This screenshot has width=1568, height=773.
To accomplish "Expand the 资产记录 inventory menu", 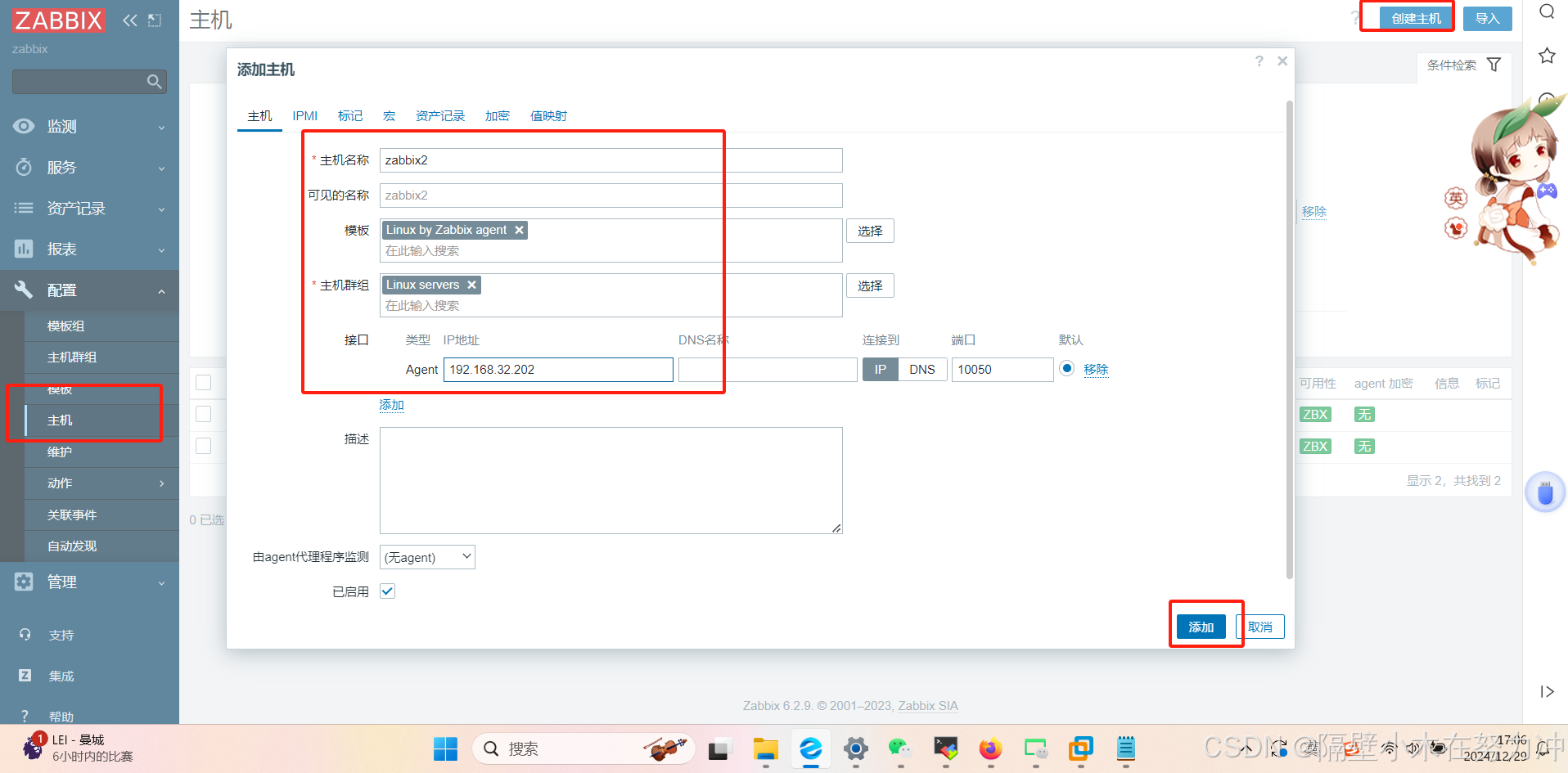I will [x=89, y=209].
